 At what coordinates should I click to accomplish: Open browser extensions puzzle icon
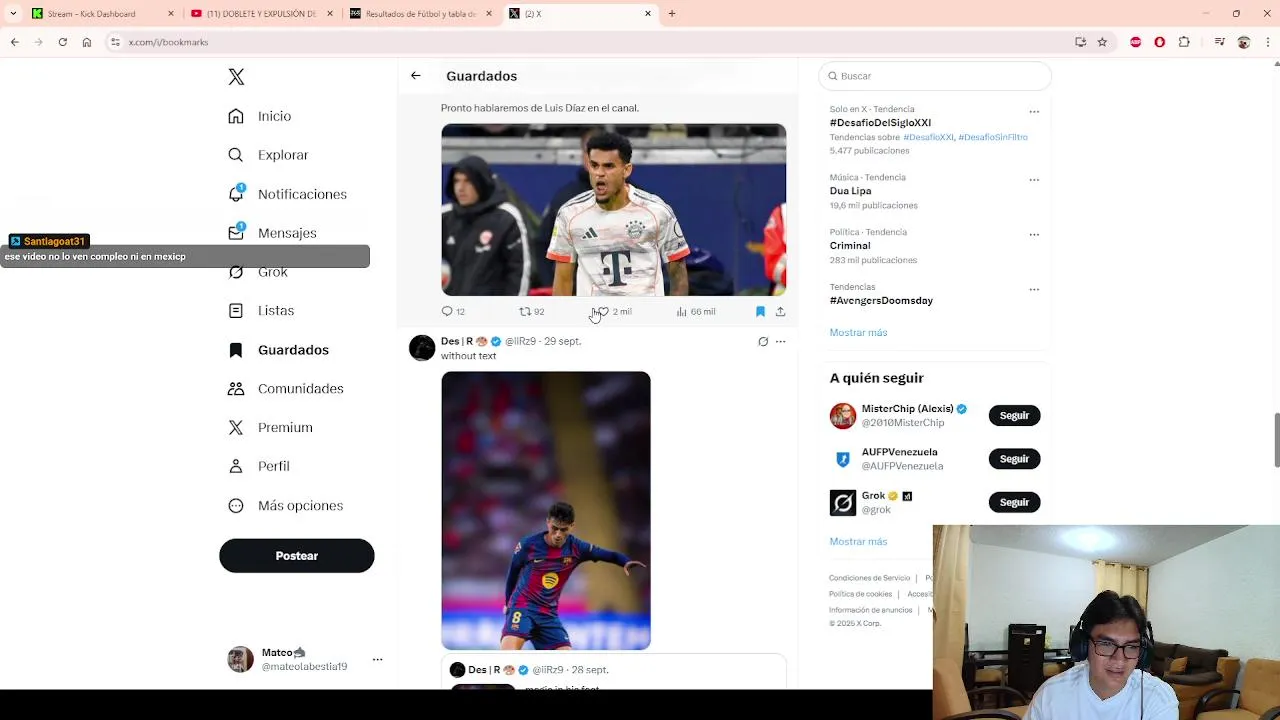point(1184,42)
